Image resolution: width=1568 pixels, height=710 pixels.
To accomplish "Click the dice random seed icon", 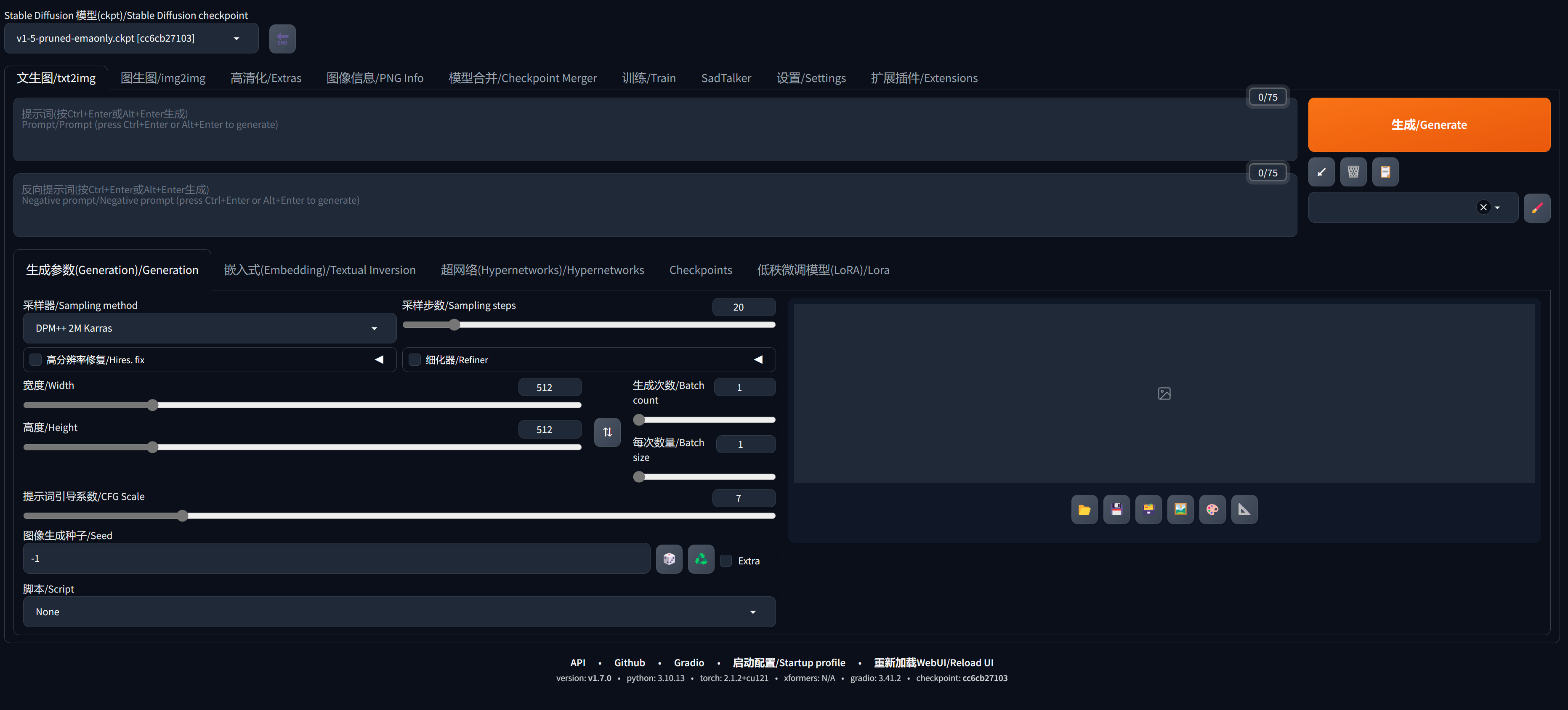I will click(669, 559).
